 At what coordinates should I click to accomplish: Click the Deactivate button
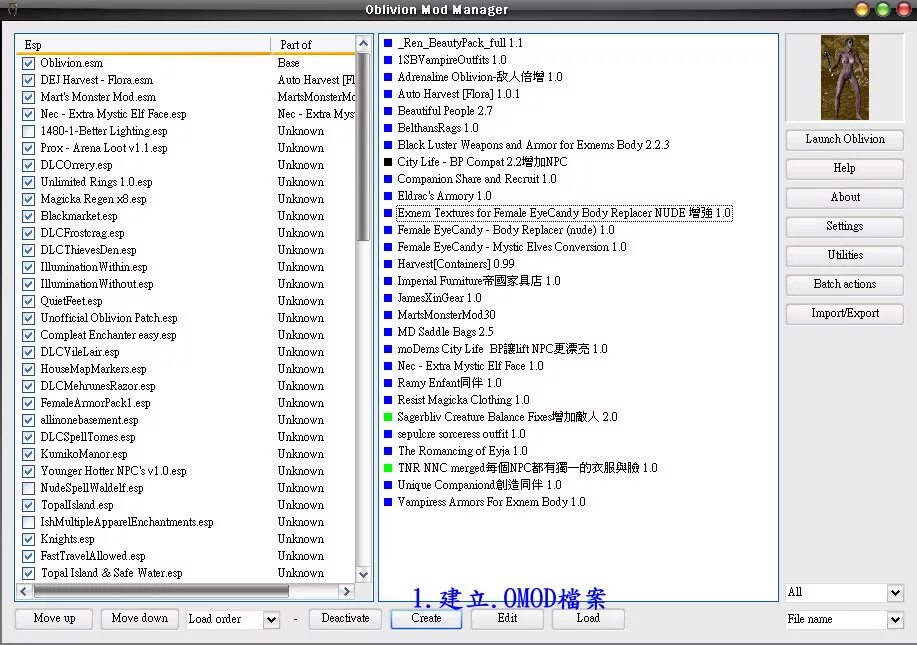point(345,619)
